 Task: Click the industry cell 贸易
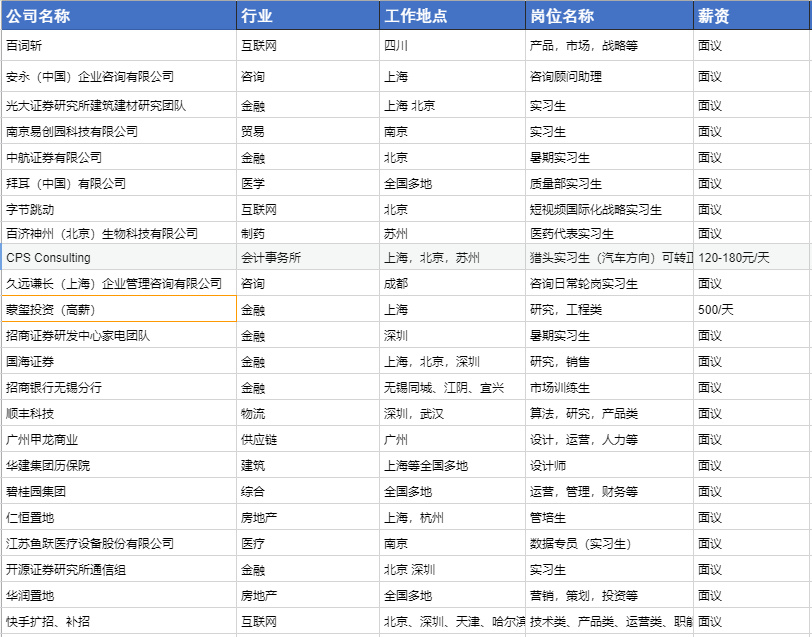click(308, 131)
